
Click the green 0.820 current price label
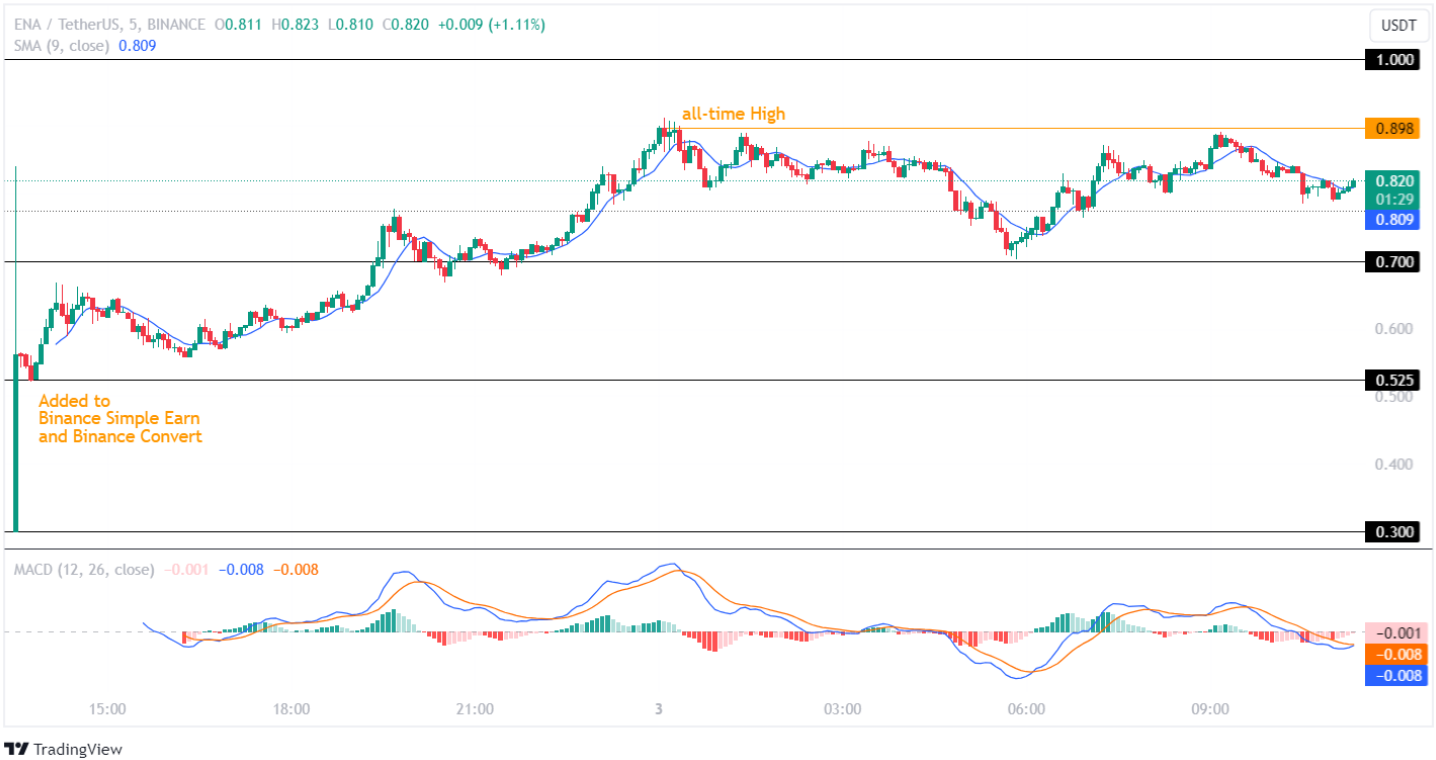[1392, 181]
